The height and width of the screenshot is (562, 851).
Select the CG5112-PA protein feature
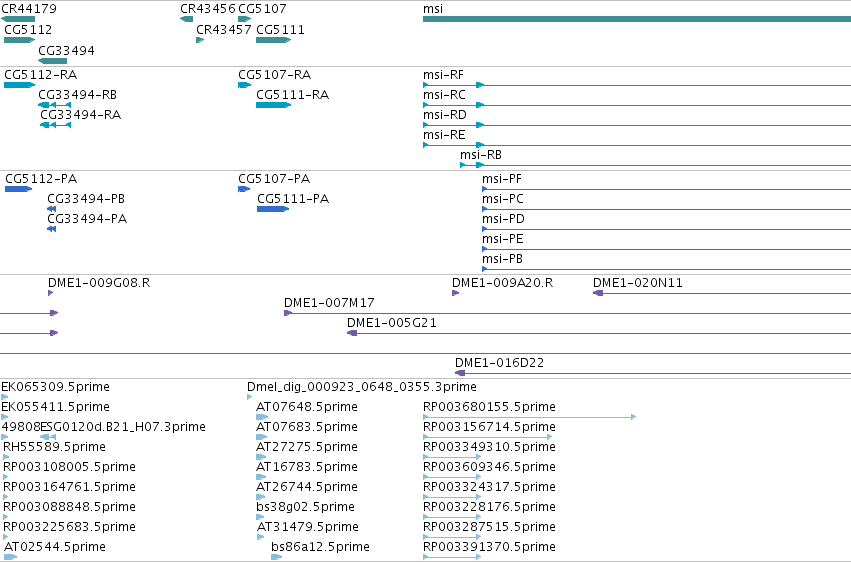pyautogui.click(x=18, y=189)
